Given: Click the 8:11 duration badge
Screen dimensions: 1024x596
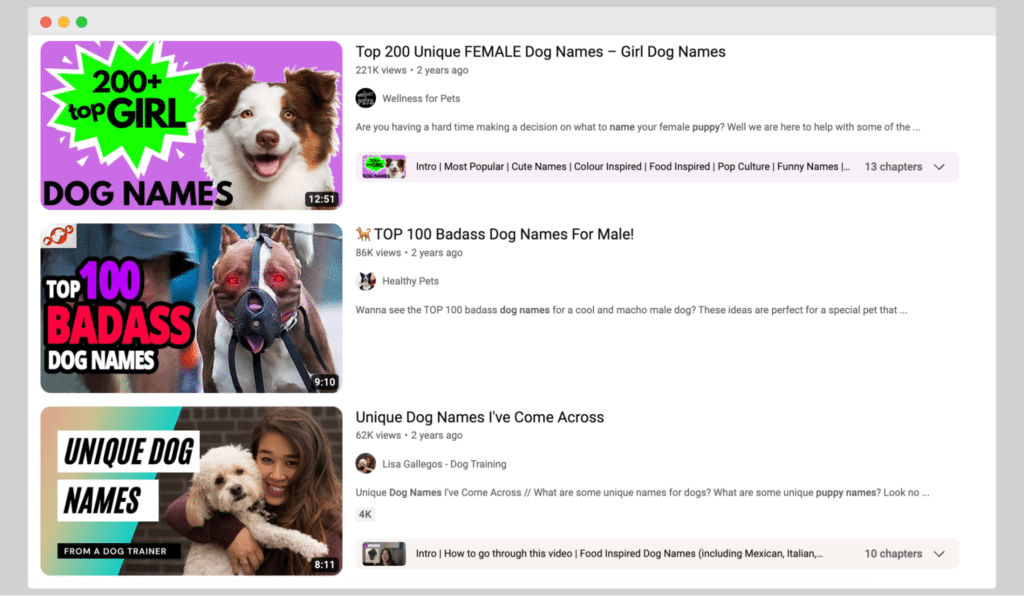Looking at the screenshot, I should tap(325, 565).
